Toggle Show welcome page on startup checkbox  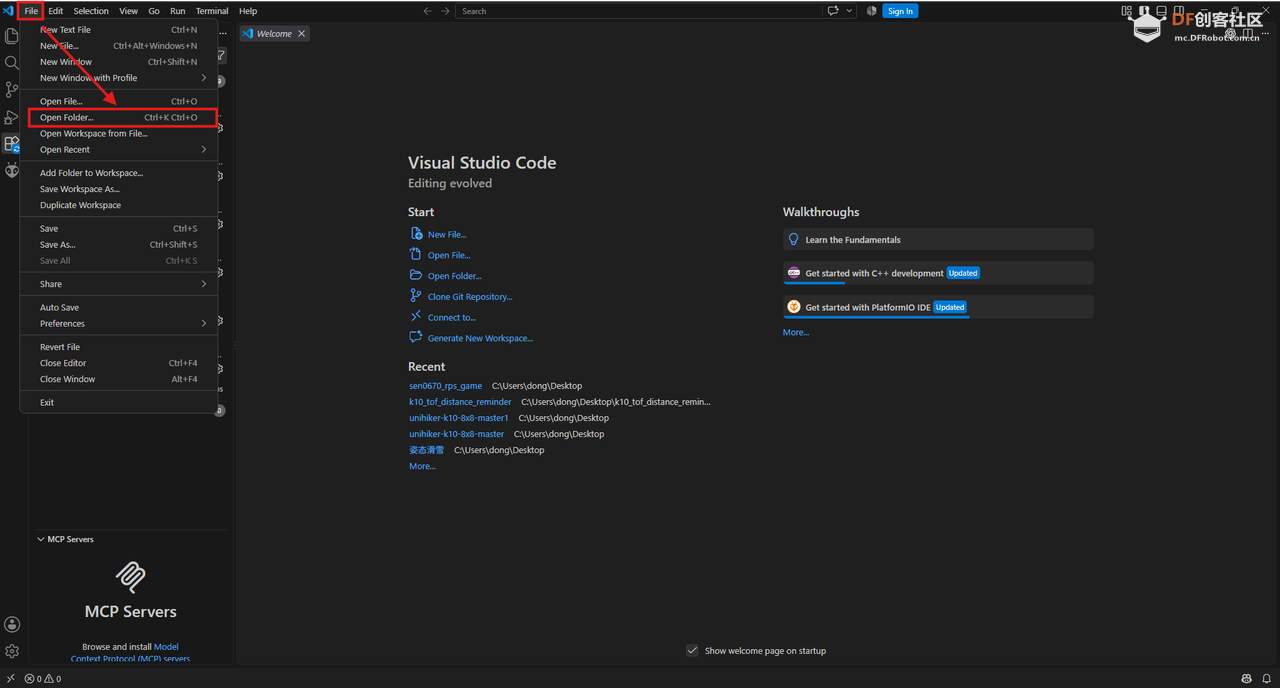point(692,651)
